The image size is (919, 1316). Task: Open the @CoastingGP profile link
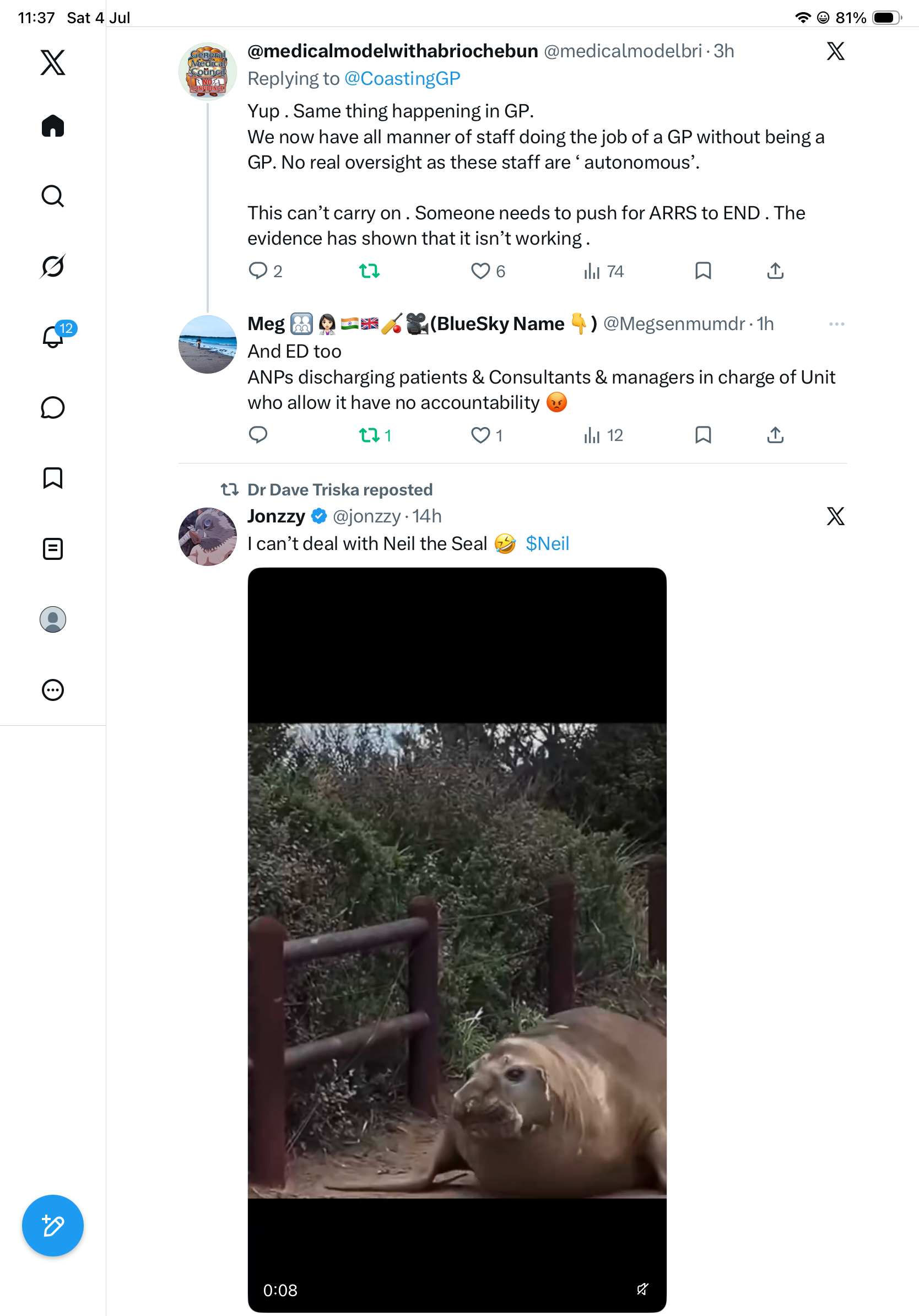pyautogui.click(x=402, y=78)
